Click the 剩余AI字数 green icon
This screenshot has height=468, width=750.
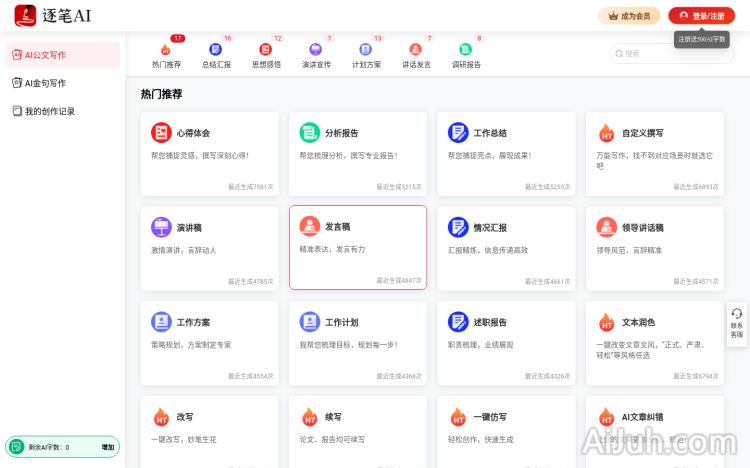[x=16, y=447]
